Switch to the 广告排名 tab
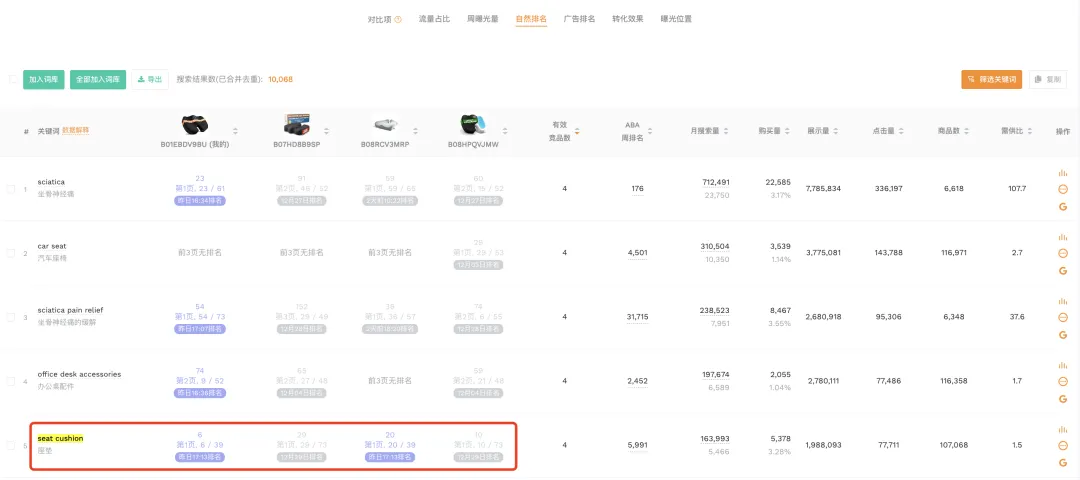Screen dimensions: 1080x480 pos(579,19)
